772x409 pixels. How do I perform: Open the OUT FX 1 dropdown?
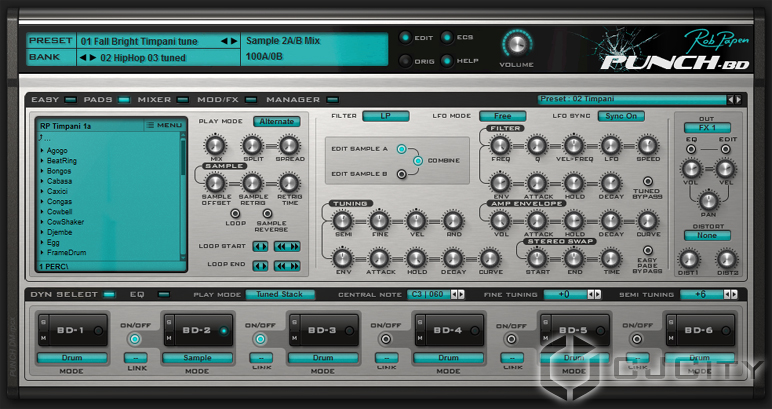coord(708,128)
